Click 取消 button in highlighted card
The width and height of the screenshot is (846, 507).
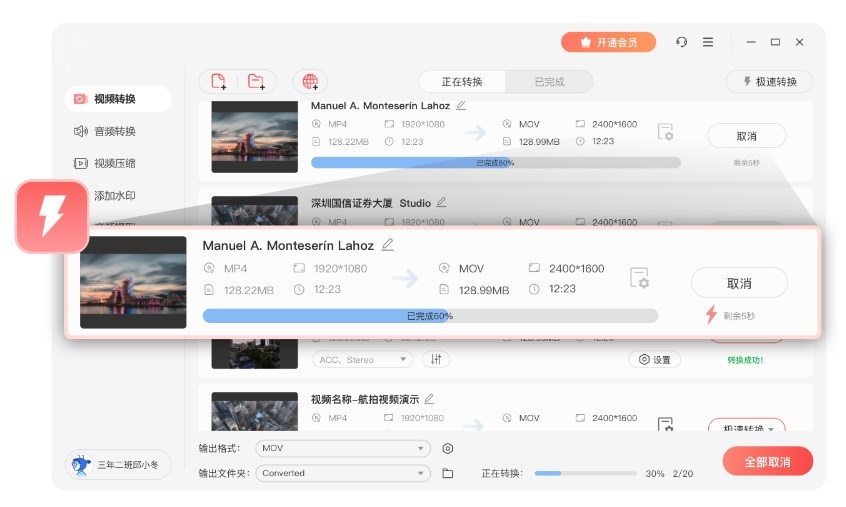tap(739, 283)
